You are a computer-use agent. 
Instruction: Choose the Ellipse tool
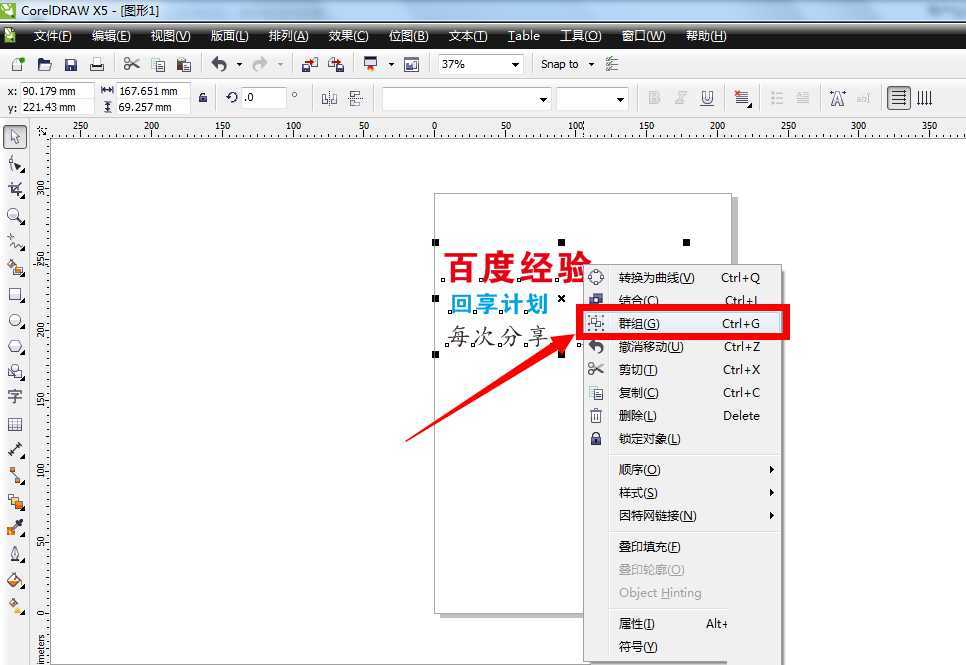click(15, 321)
